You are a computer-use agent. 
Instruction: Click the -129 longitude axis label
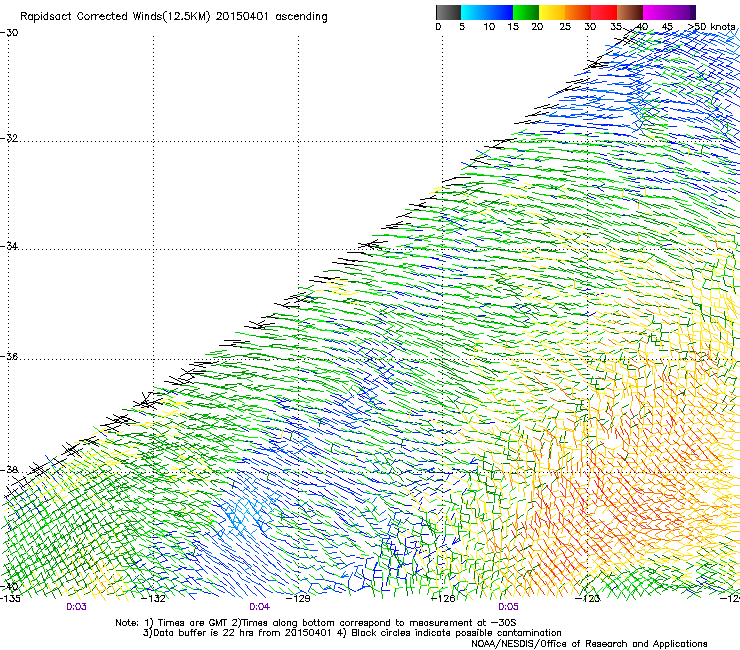coord(299,599)
